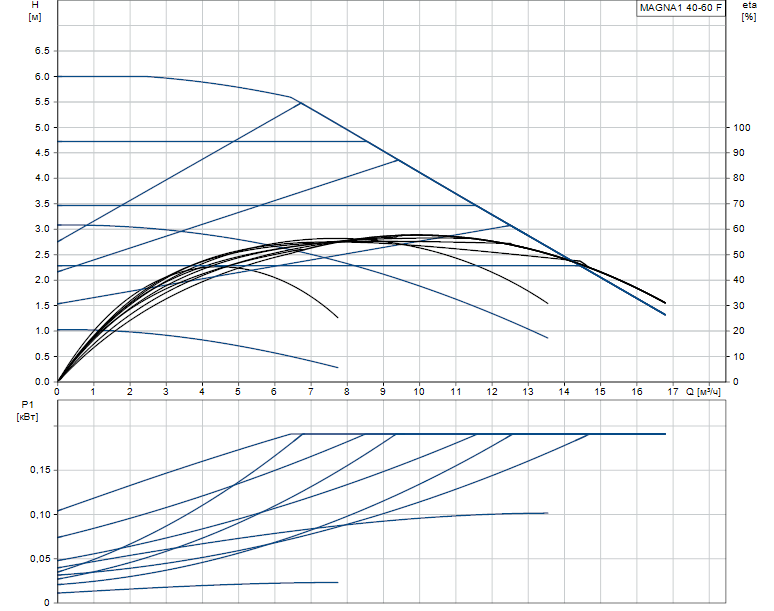Pick the 11 label on the flow axis
Image resolution: width=774 pixels, height=611 pixels.
point(456,392)
